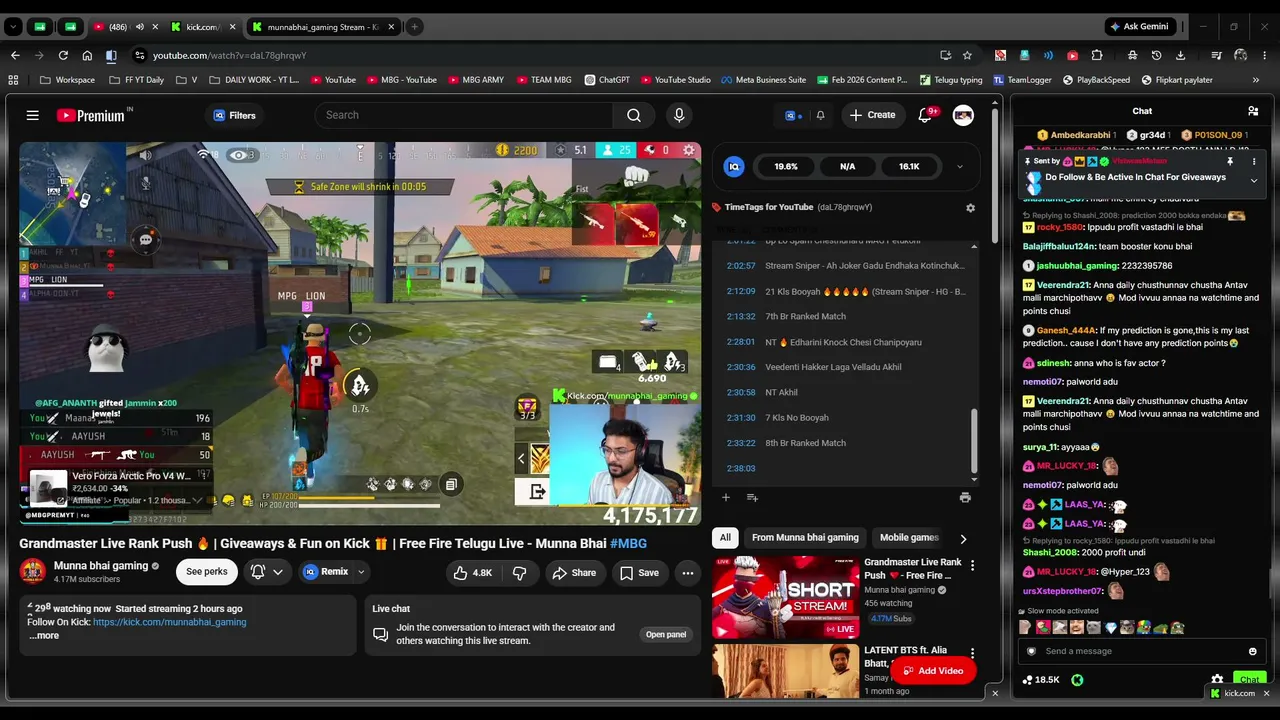Click the red Add Video button

tap(933, 671)
